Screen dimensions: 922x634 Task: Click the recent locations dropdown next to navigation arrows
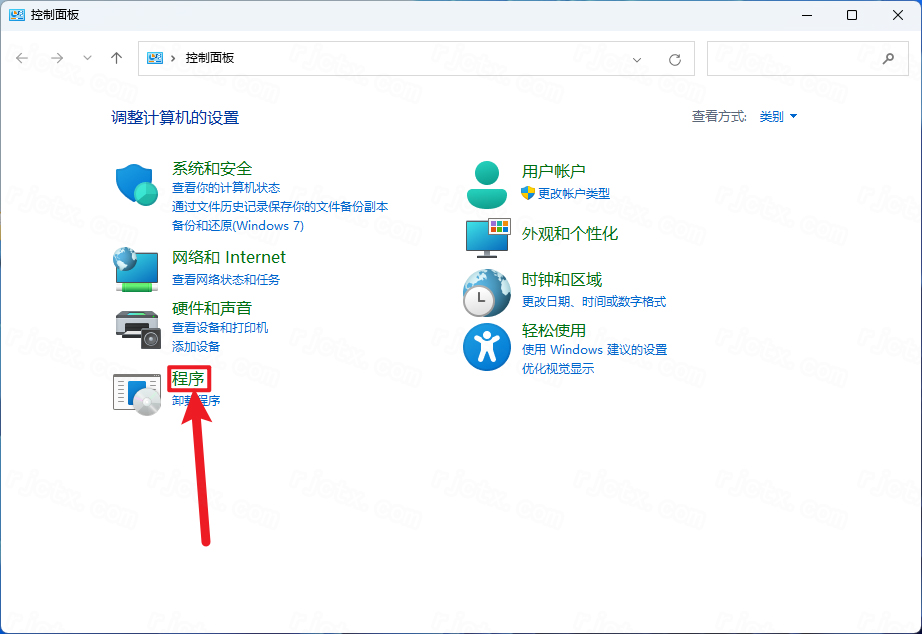87,59
